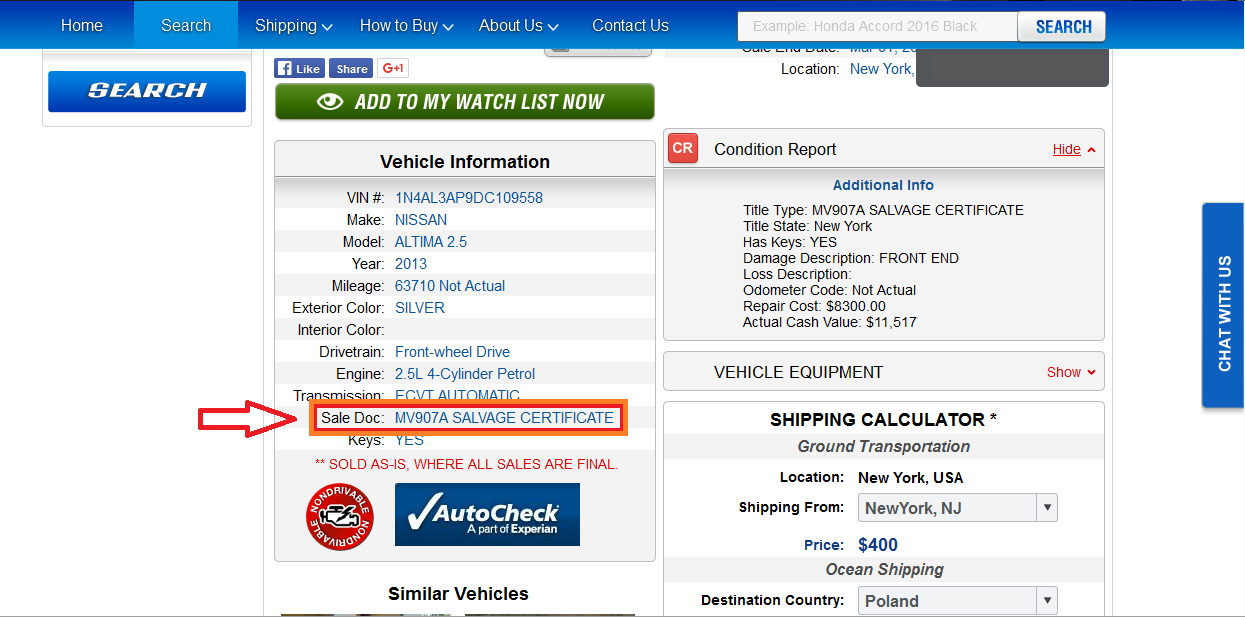
Task: Add vehicle to my watch list
Action: [x=465, y=102]
